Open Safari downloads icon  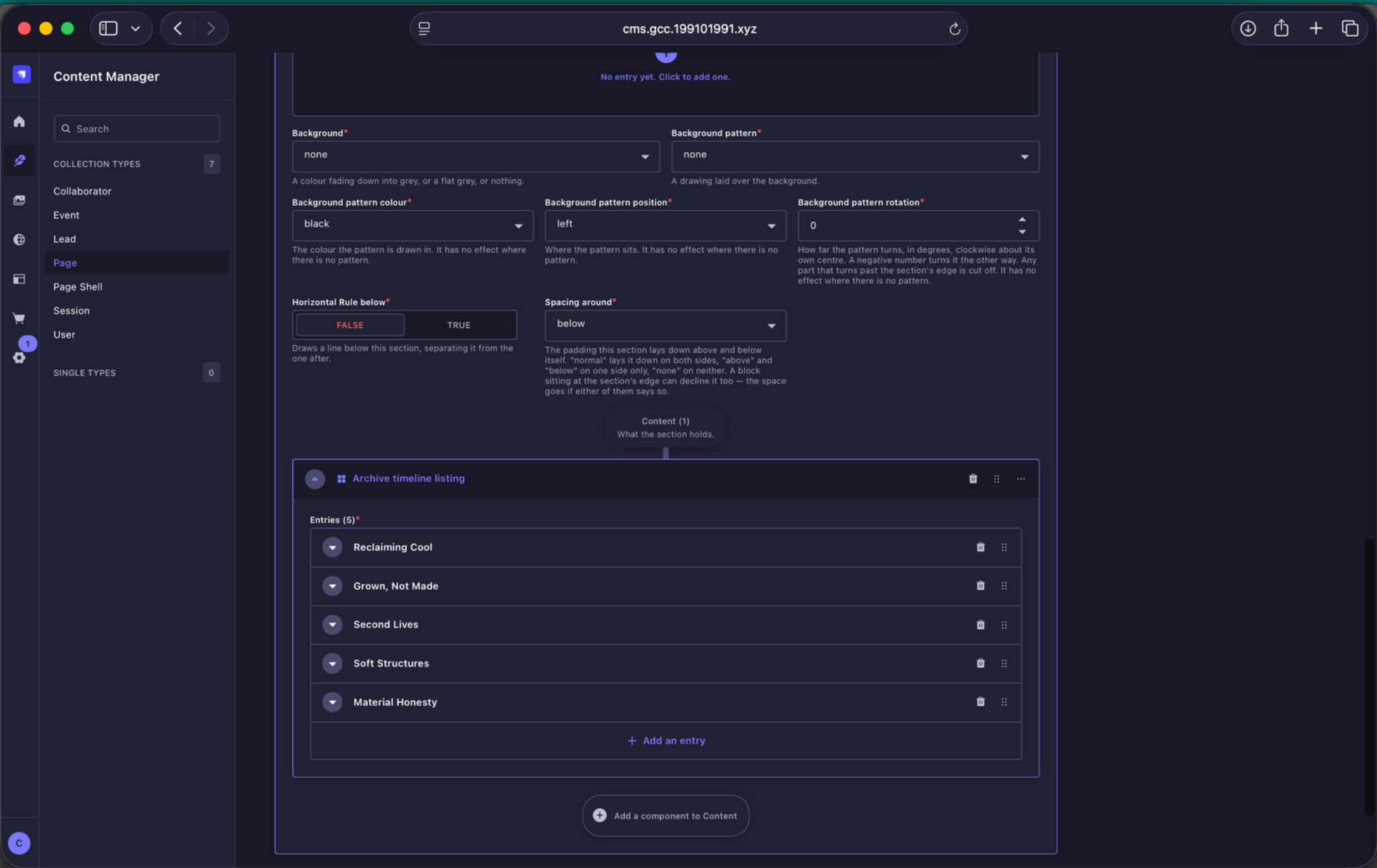pyautogui.click(x=1248, y=28)
